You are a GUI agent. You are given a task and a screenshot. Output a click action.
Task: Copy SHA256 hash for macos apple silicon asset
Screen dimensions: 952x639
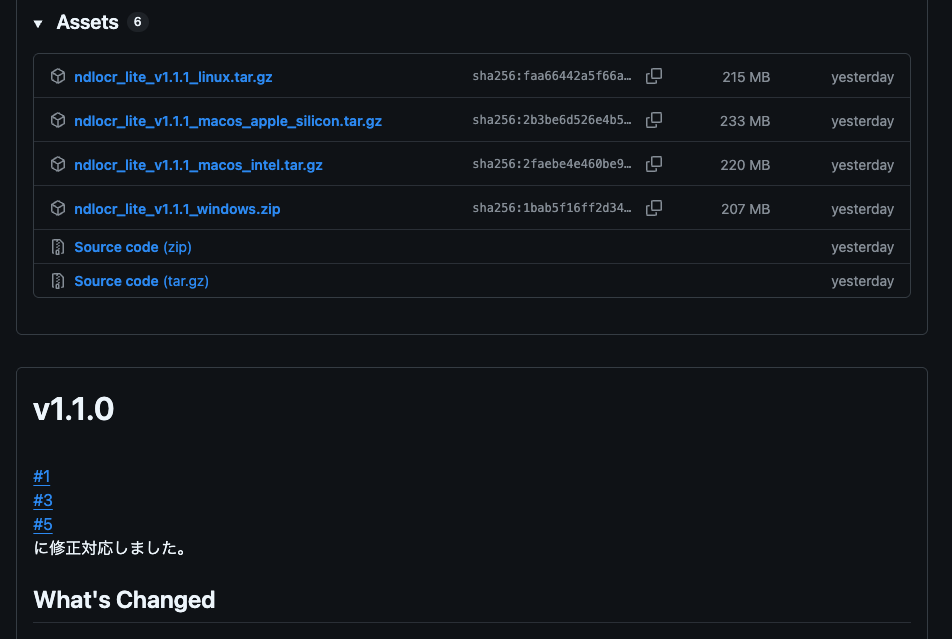point(654,120)
